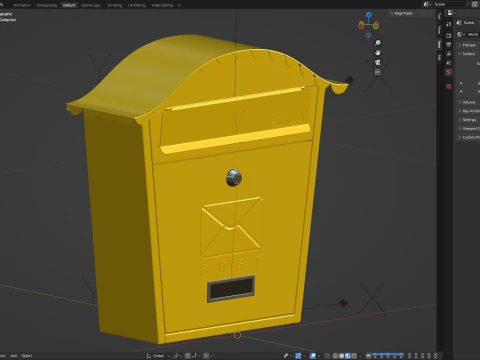
Task: Select material preview shading mode
Action: (x=348, y=356)
